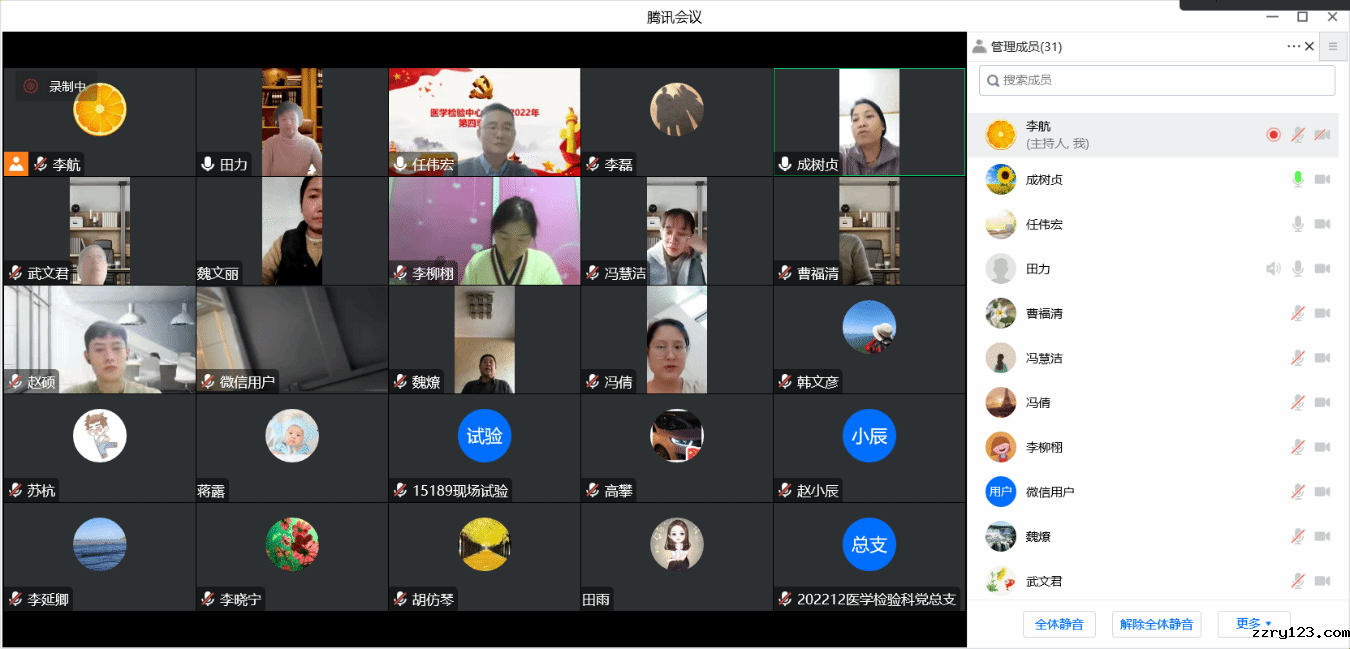Viewport: 1350px width, 649px height.
Task: Toggle 微信用户's camera in member list
Action: 1322,492
